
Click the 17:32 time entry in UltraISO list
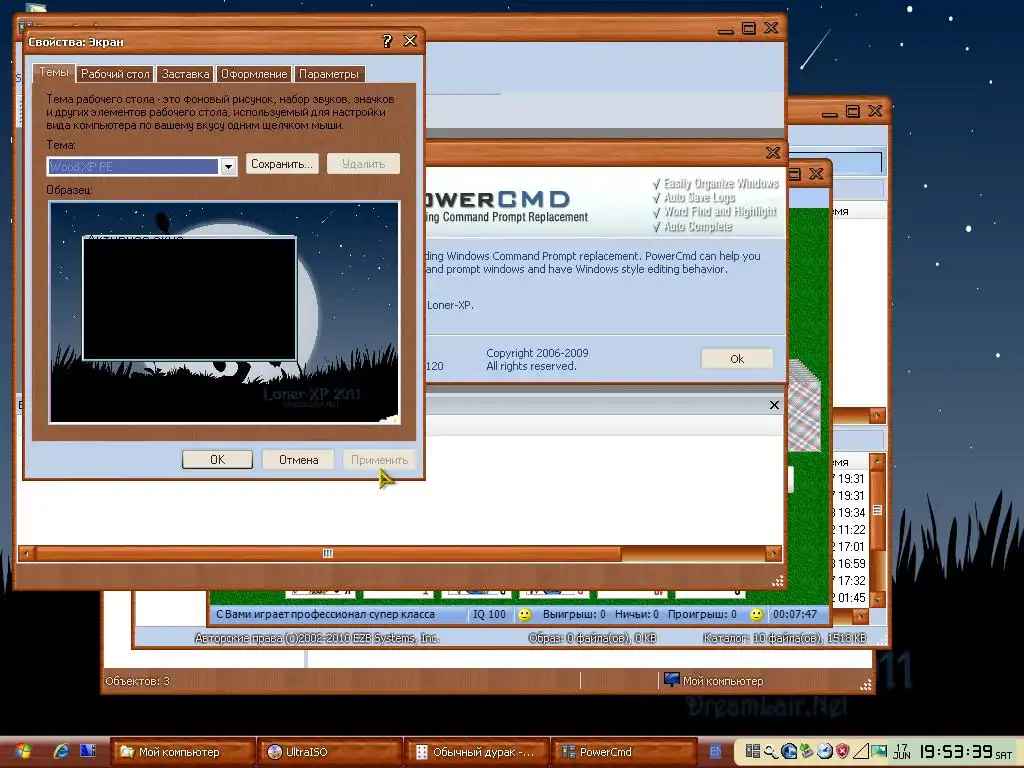tap(852, 581)
